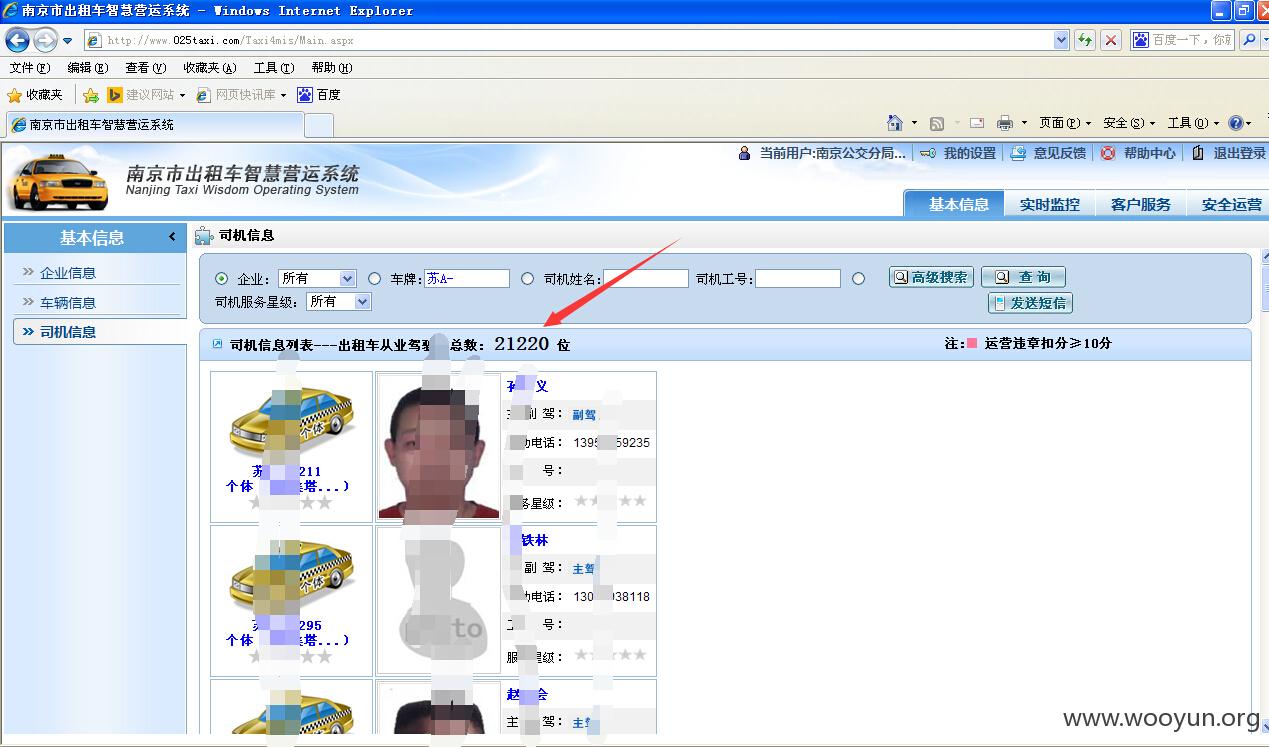Open the home button dropdown arrow
The height and width of the screenshot is (747, 1269).
point(913,123)
